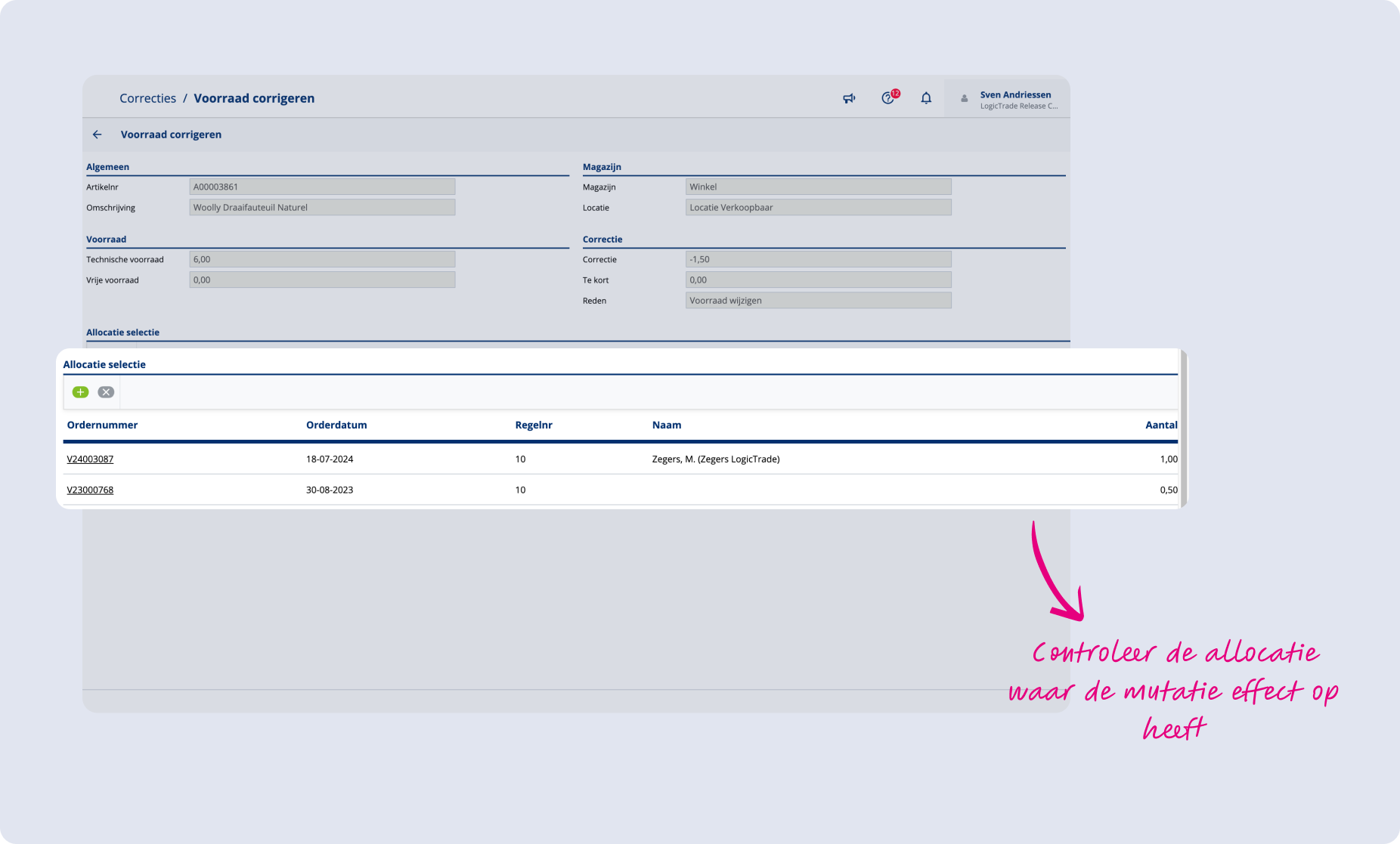
Task: Open order V23000768
Action: coord(90,490)
